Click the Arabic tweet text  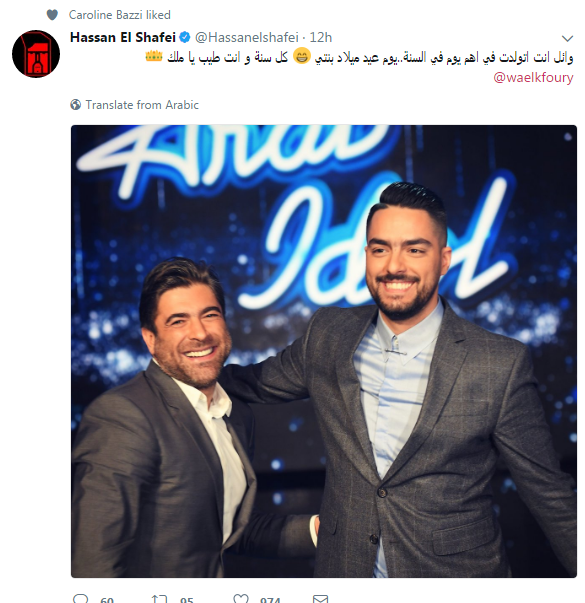tap(359, 57)
